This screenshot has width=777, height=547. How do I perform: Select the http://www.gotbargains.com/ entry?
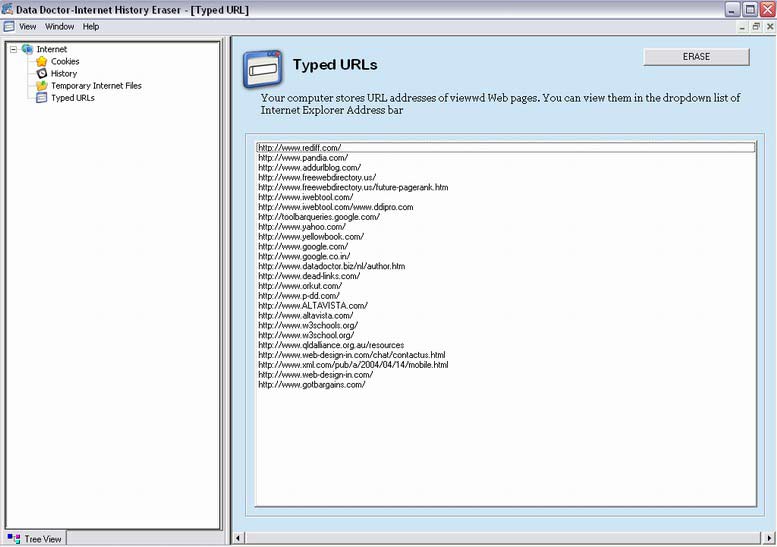click(x=311, y=384)
